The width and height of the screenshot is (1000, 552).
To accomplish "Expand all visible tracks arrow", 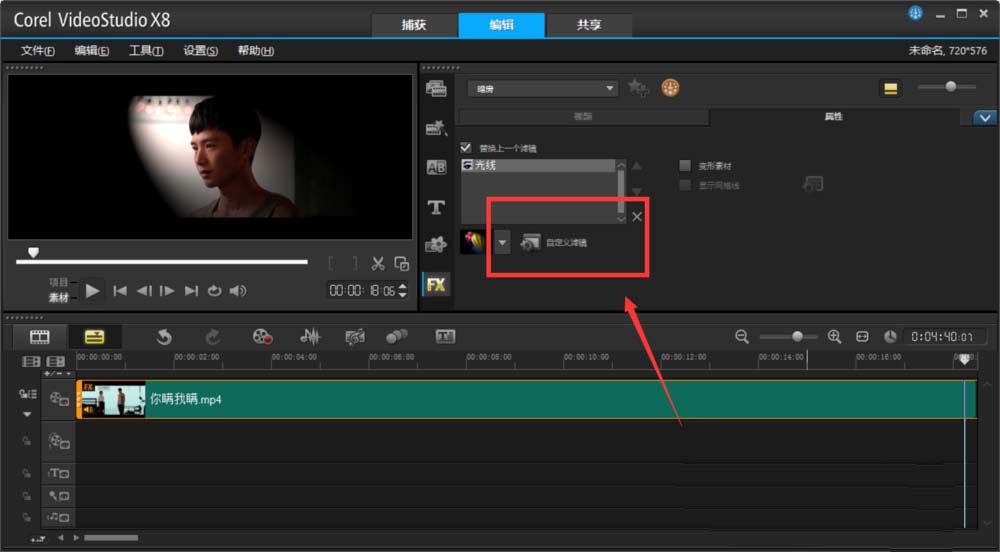I will click(x=27, y=414).
